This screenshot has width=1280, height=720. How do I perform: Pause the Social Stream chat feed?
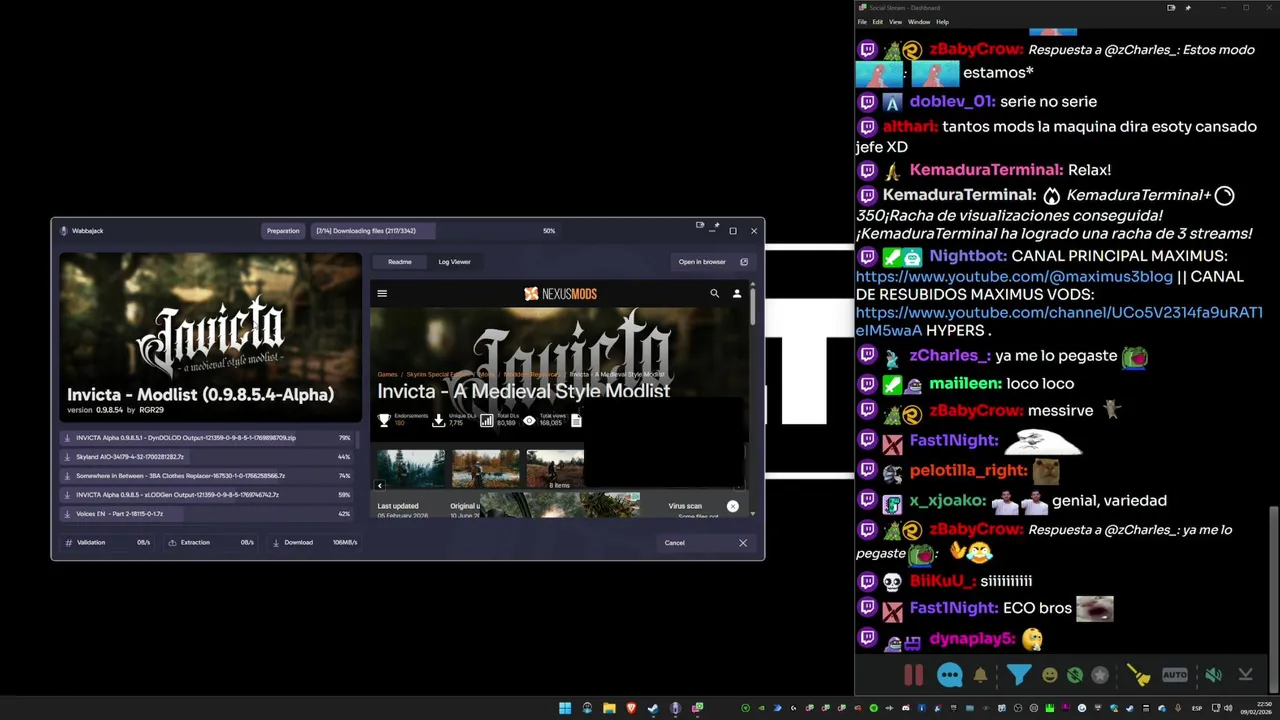point(913,675)
